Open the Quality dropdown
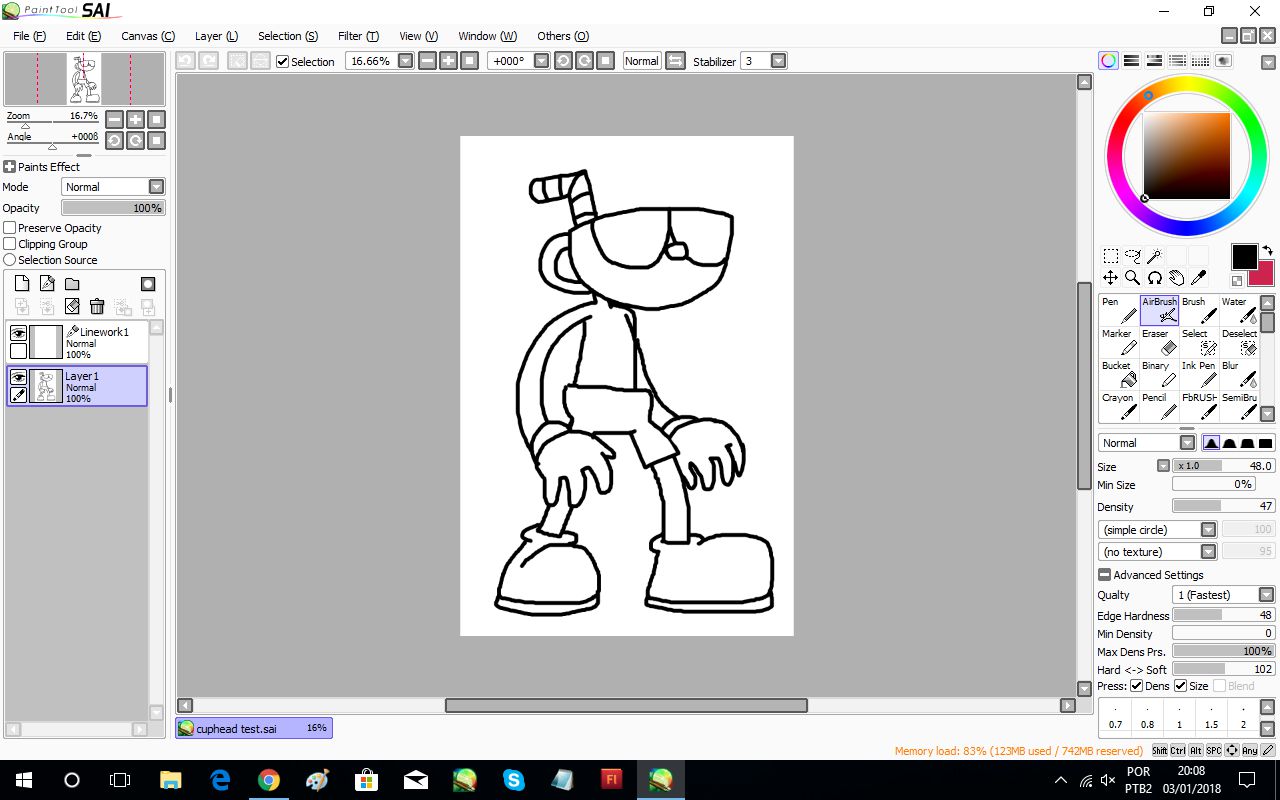The width and height of the screenshot is (1280, 800). pyautogui.click(x=1224, y=595)
